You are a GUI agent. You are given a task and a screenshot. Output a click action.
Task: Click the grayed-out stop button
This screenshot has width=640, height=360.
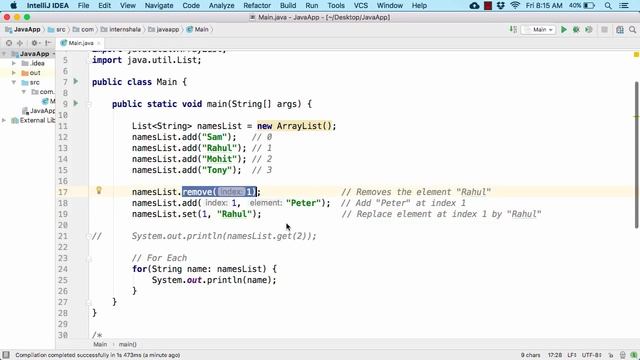604,29
